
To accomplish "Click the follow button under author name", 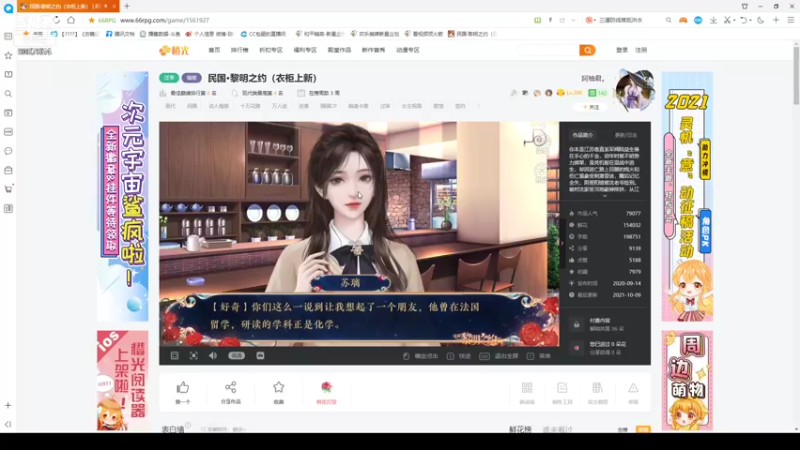I will [591, 107].
